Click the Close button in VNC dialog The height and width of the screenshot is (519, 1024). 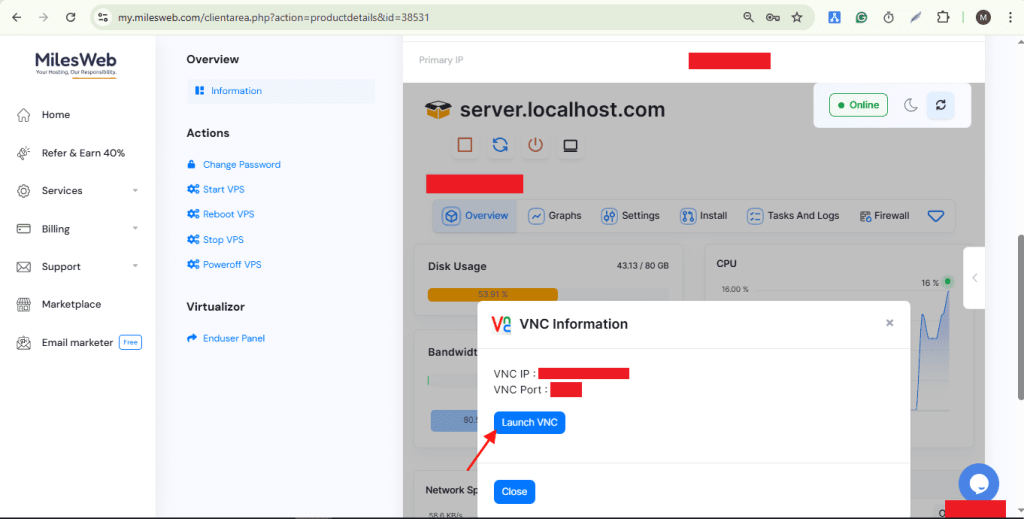(514, 492)
